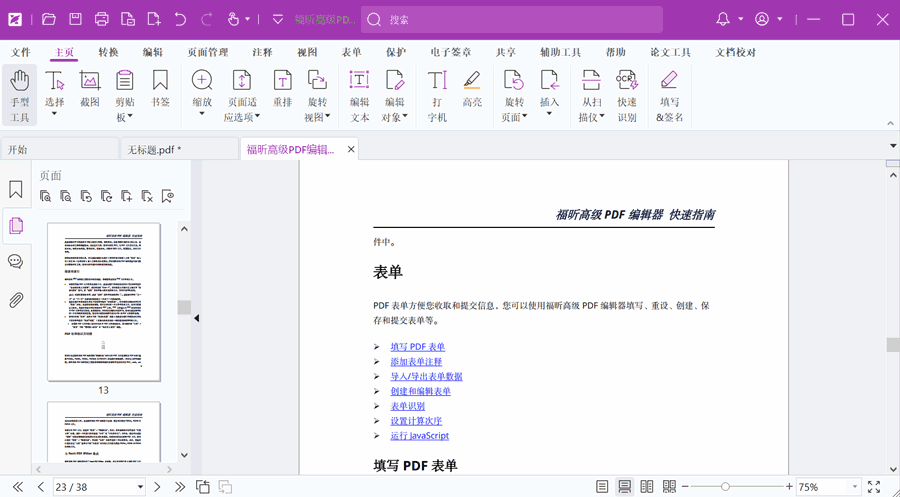Open the 设置计算次序 link
The width and height of the screenshot is (900, 497).
(416, 421)
